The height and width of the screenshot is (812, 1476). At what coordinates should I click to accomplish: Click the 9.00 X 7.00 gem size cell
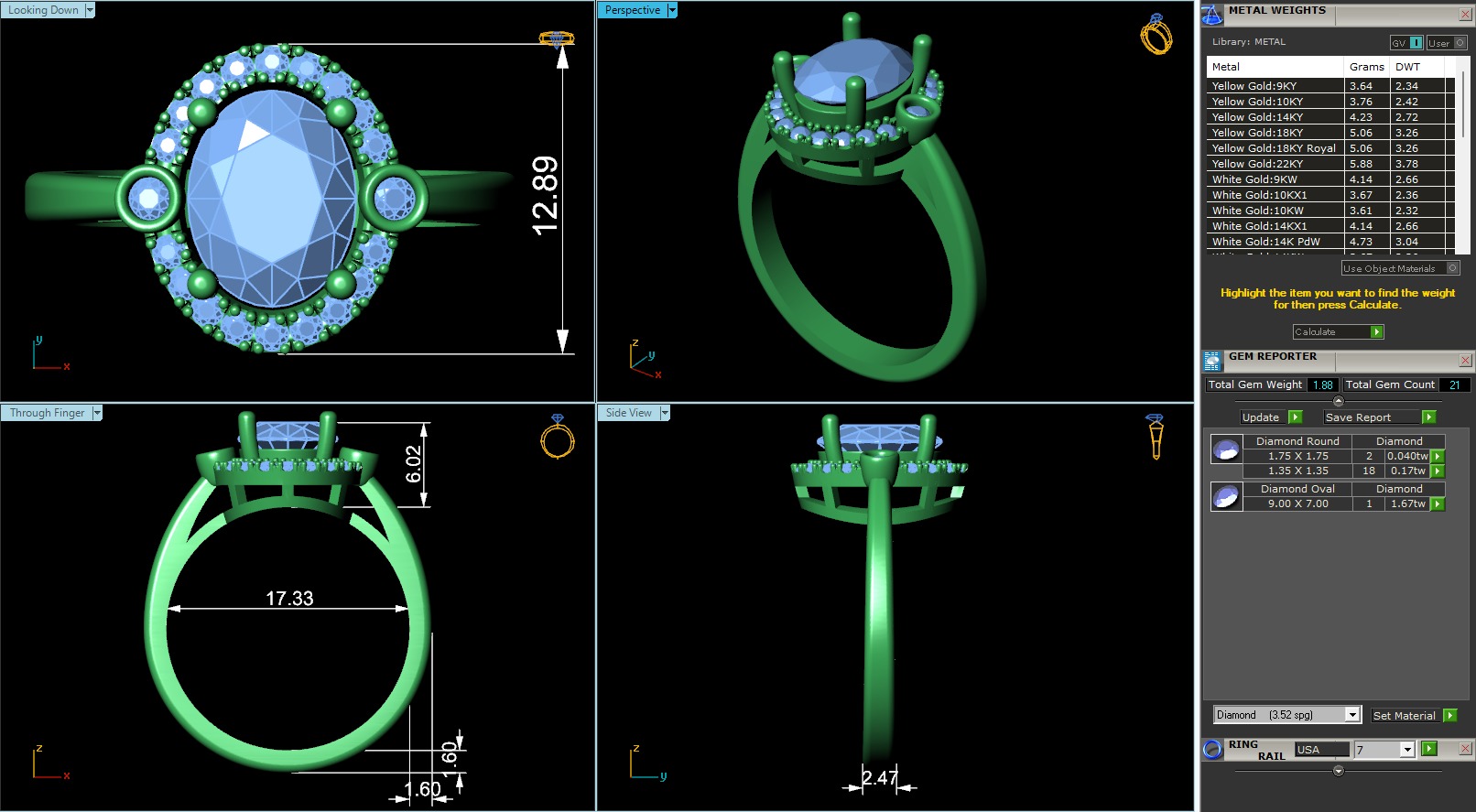point(1297,503)
